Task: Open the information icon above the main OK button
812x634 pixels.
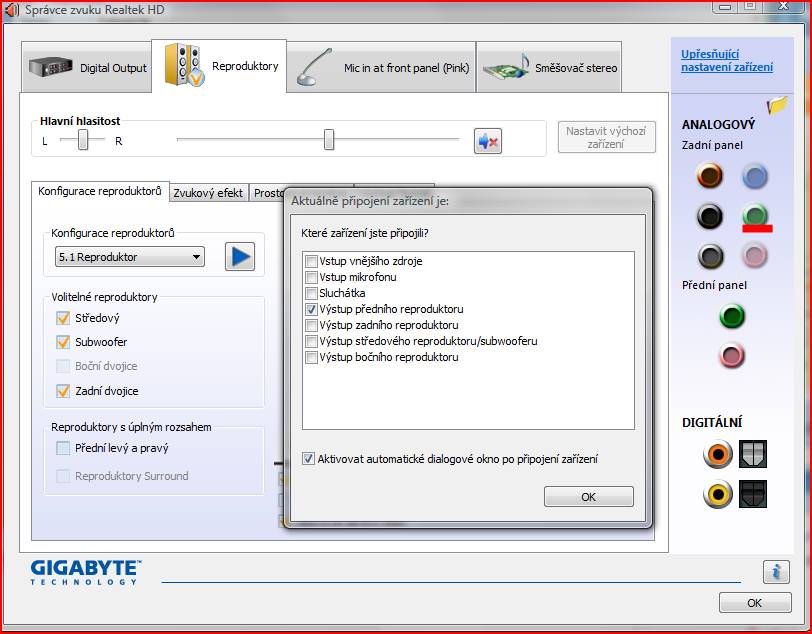Action: pos(776,572)
